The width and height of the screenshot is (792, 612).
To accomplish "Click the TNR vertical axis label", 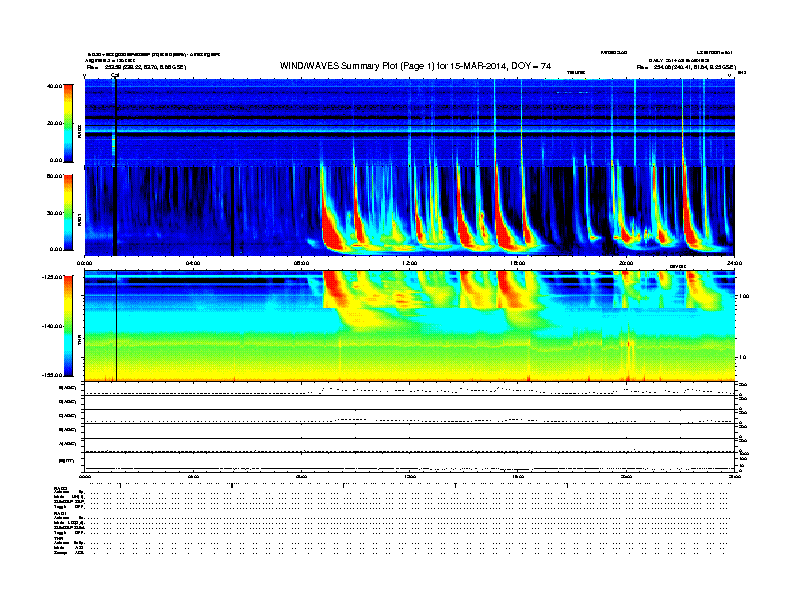I will (79, 340).
